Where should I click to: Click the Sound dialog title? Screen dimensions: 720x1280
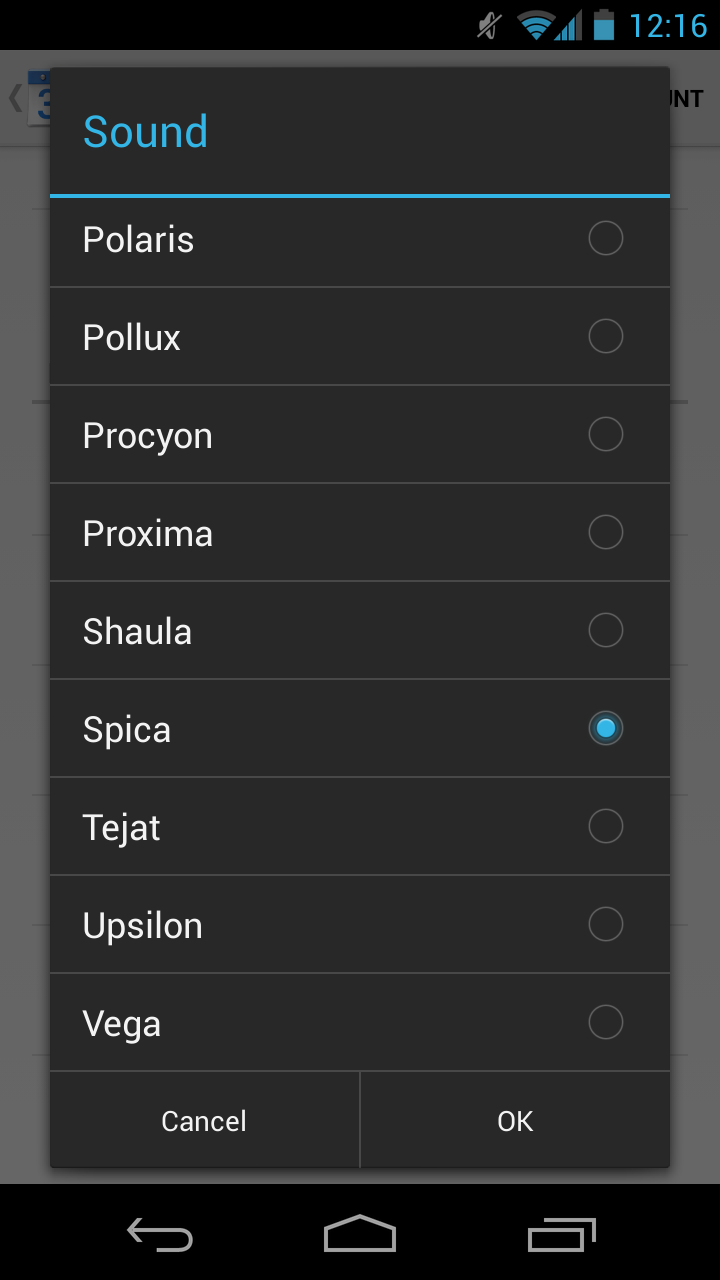pos(145,130)
